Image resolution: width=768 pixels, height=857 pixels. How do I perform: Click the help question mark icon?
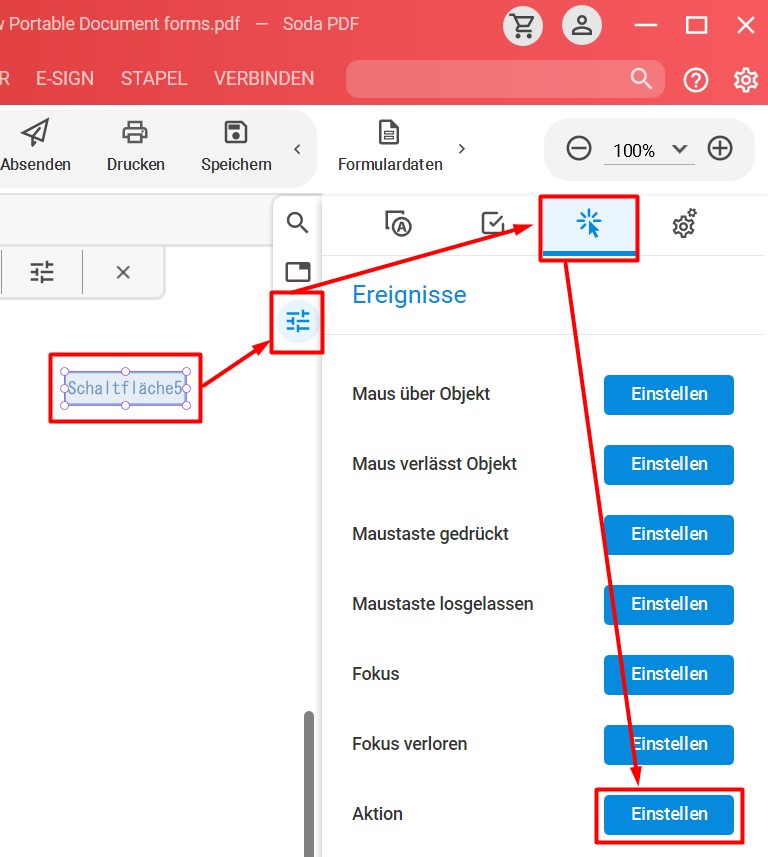695,80
